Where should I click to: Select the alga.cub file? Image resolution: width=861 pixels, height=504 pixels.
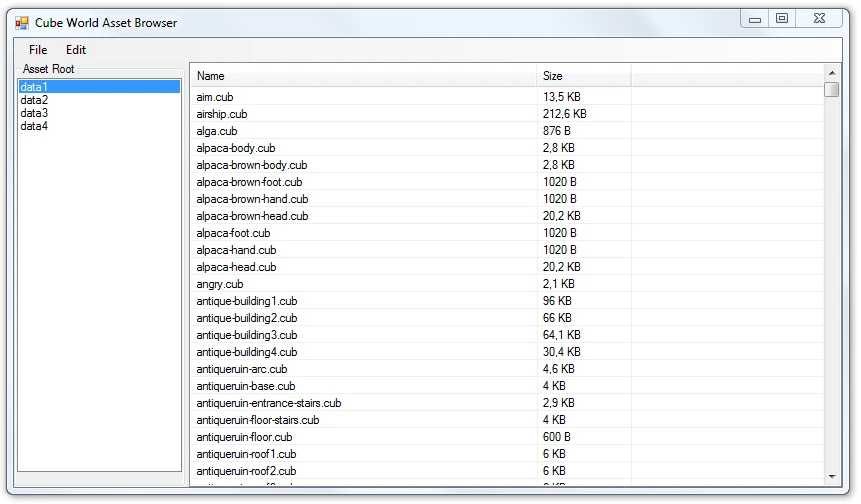pos(217,131)
